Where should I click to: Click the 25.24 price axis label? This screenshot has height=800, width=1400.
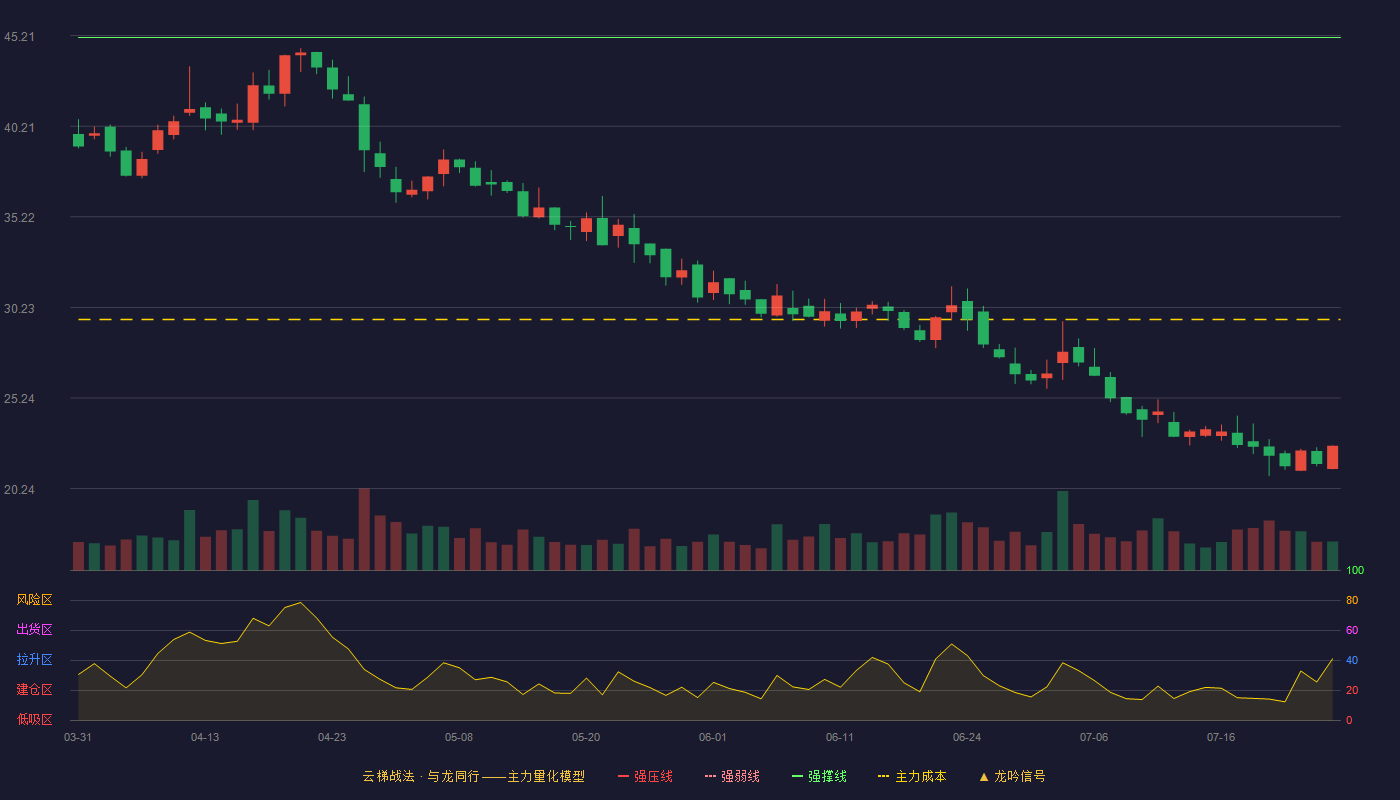point(19,398)
